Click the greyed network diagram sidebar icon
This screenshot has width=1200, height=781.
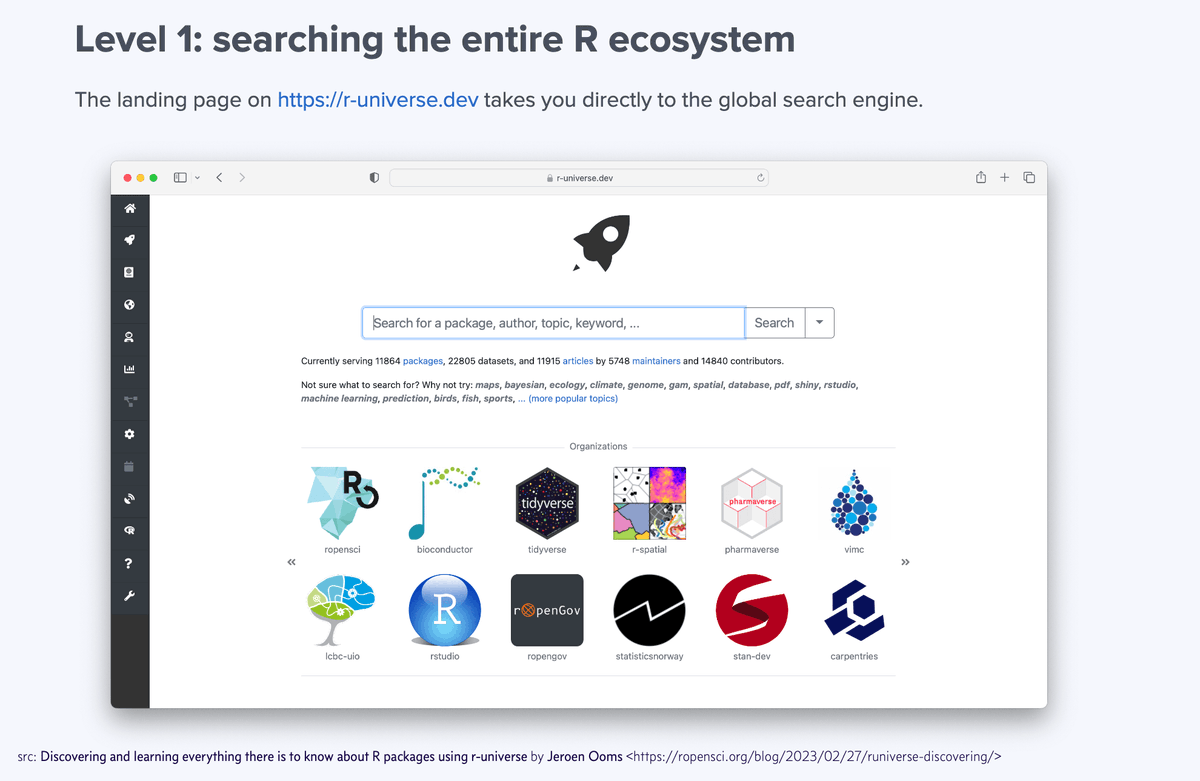(129, 402)
